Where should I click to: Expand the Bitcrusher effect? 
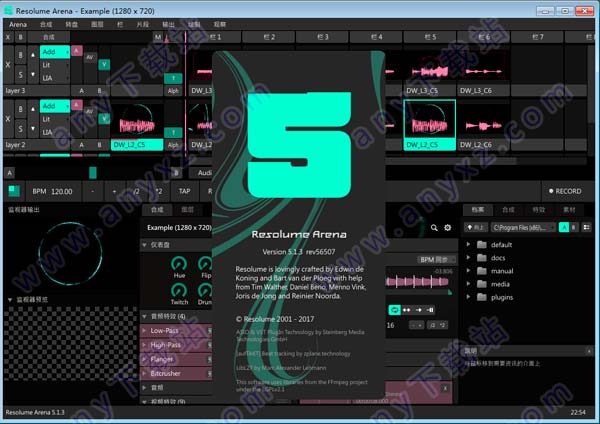(x=145, y=373)
